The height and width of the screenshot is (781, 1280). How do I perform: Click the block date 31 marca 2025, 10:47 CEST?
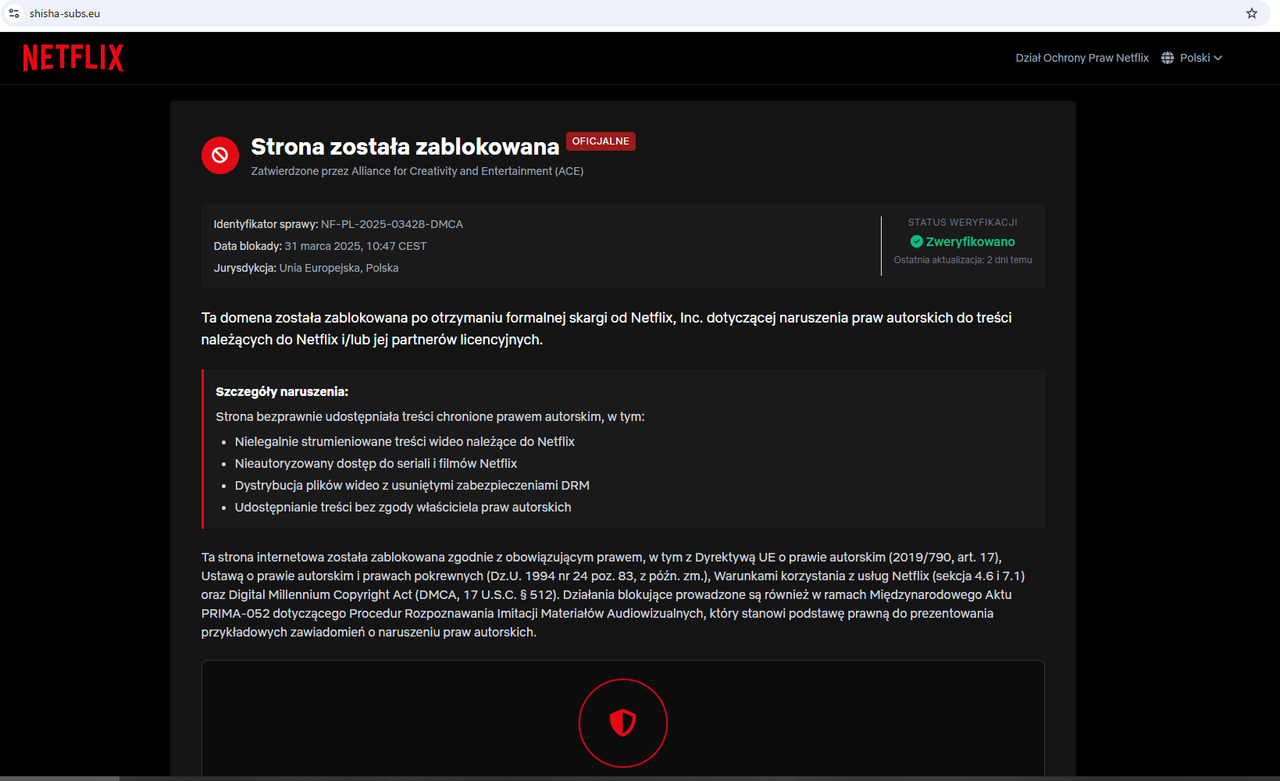[x=356, y=246]
